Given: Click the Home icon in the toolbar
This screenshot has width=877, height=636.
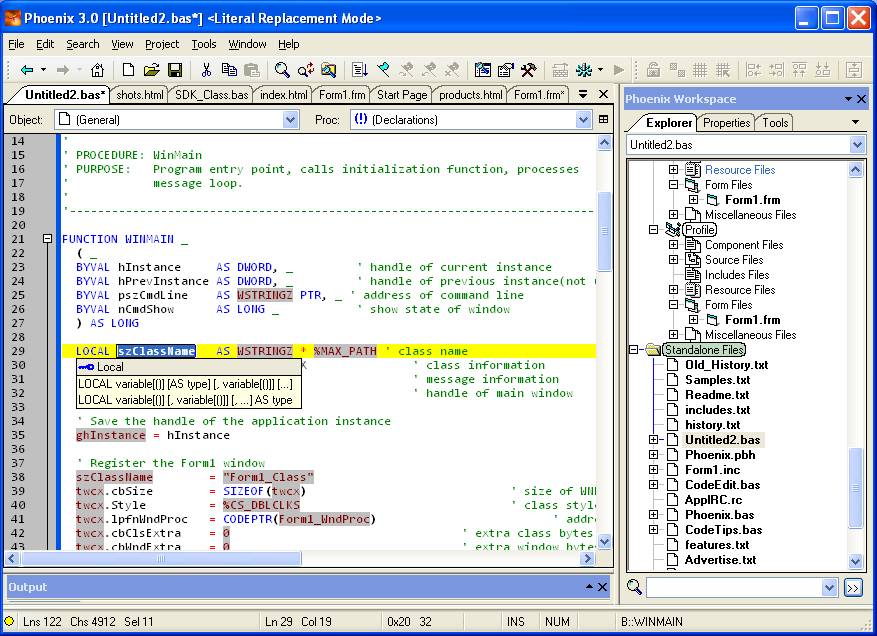Looking at the screenshot, I should [97, 70].
